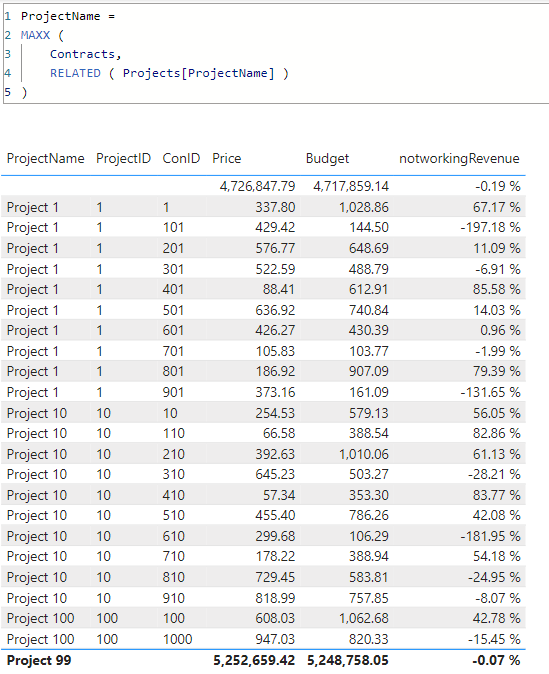Sort table by ProjectName column header
This screenshot has height=674, width=549.
point(46,159)
